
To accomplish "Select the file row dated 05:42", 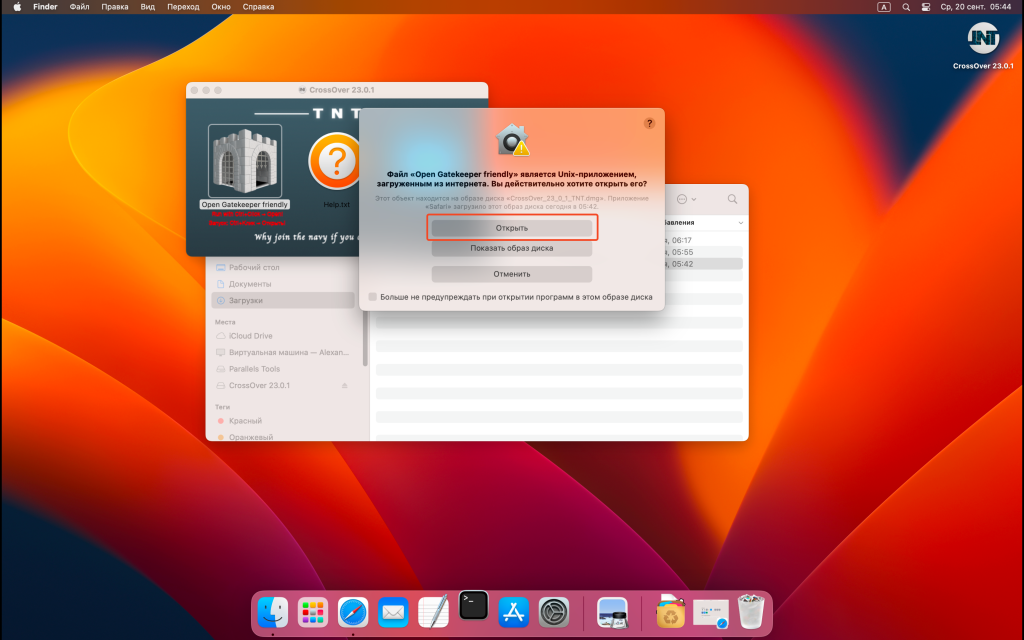I will pyautogui.click(x=702, y=264).
